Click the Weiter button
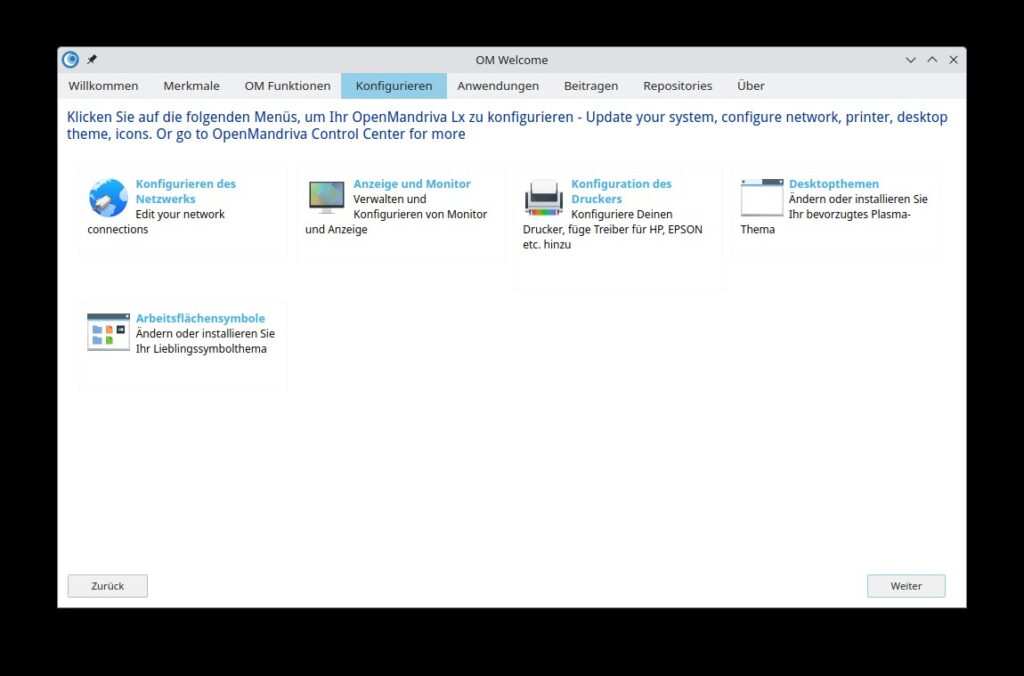 click(x=906, y=586)
